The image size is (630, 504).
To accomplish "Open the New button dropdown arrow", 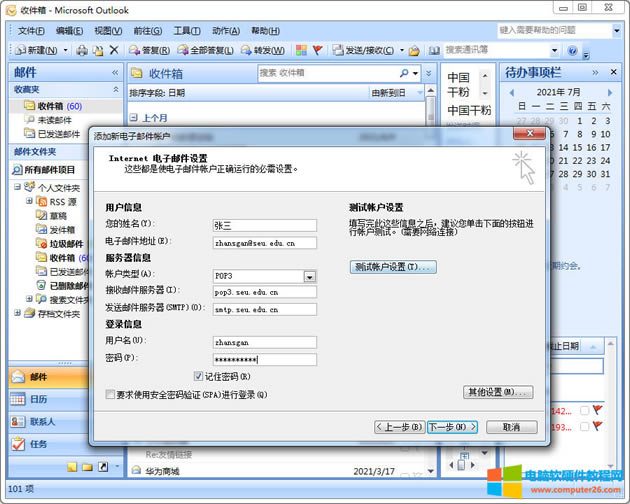I will click(x=65, y=50).
